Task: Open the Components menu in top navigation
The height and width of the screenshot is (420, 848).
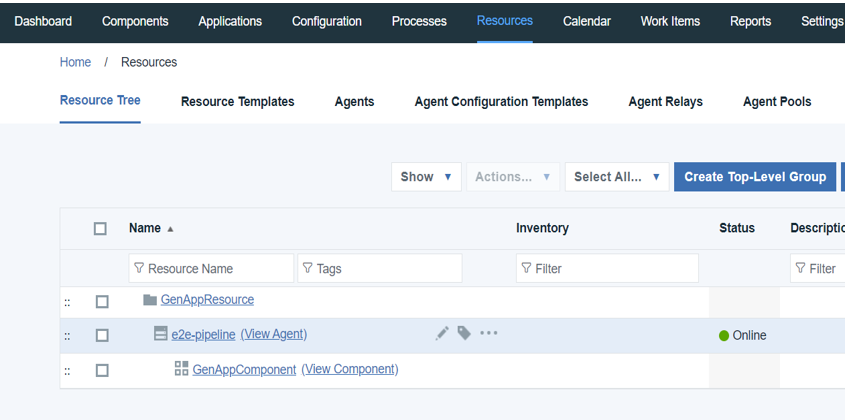Action: point(135,21)
